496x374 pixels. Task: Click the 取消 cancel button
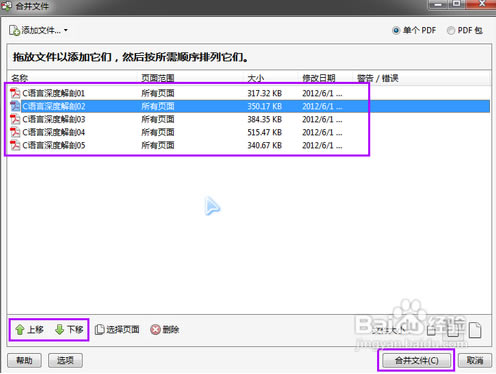coord(475,360)
